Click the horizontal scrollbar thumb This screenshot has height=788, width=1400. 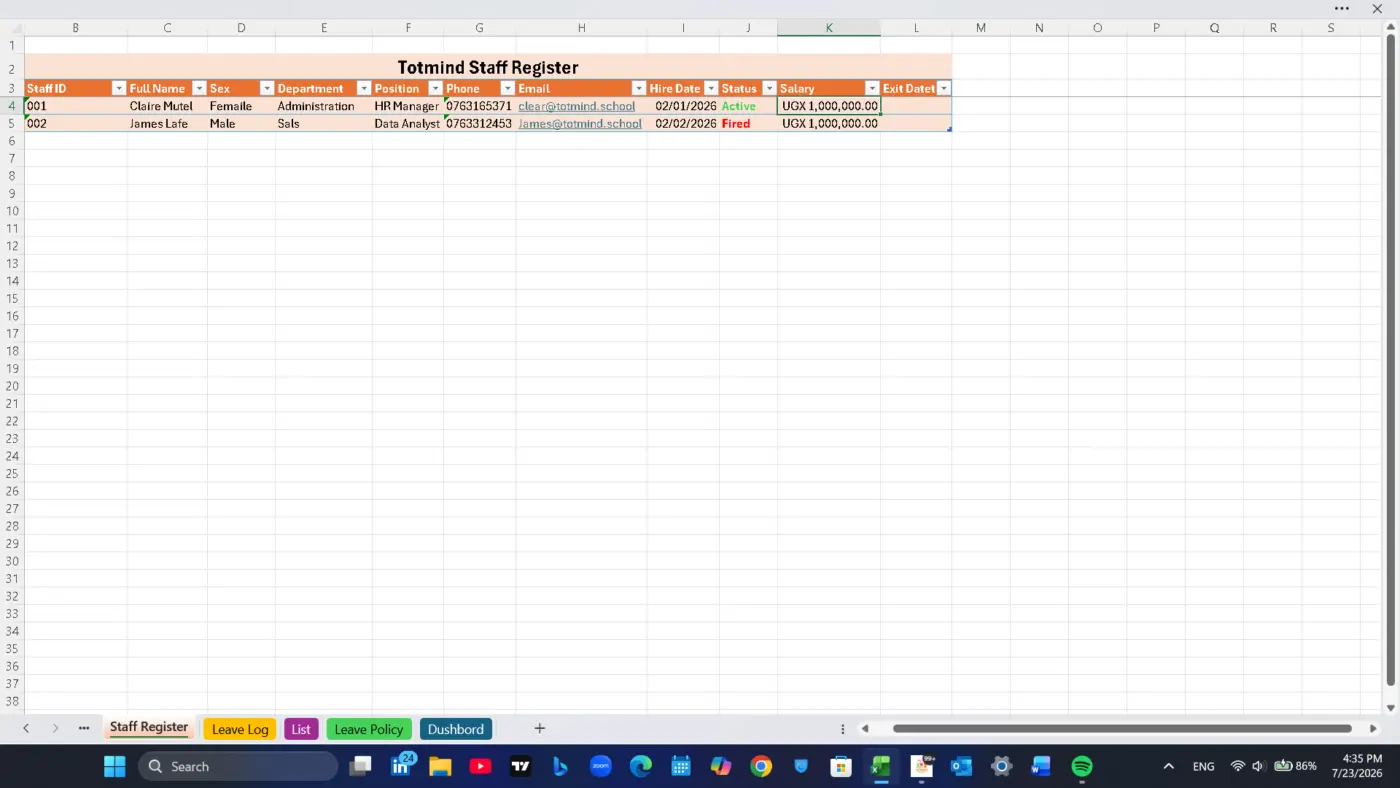(1122, 729)
